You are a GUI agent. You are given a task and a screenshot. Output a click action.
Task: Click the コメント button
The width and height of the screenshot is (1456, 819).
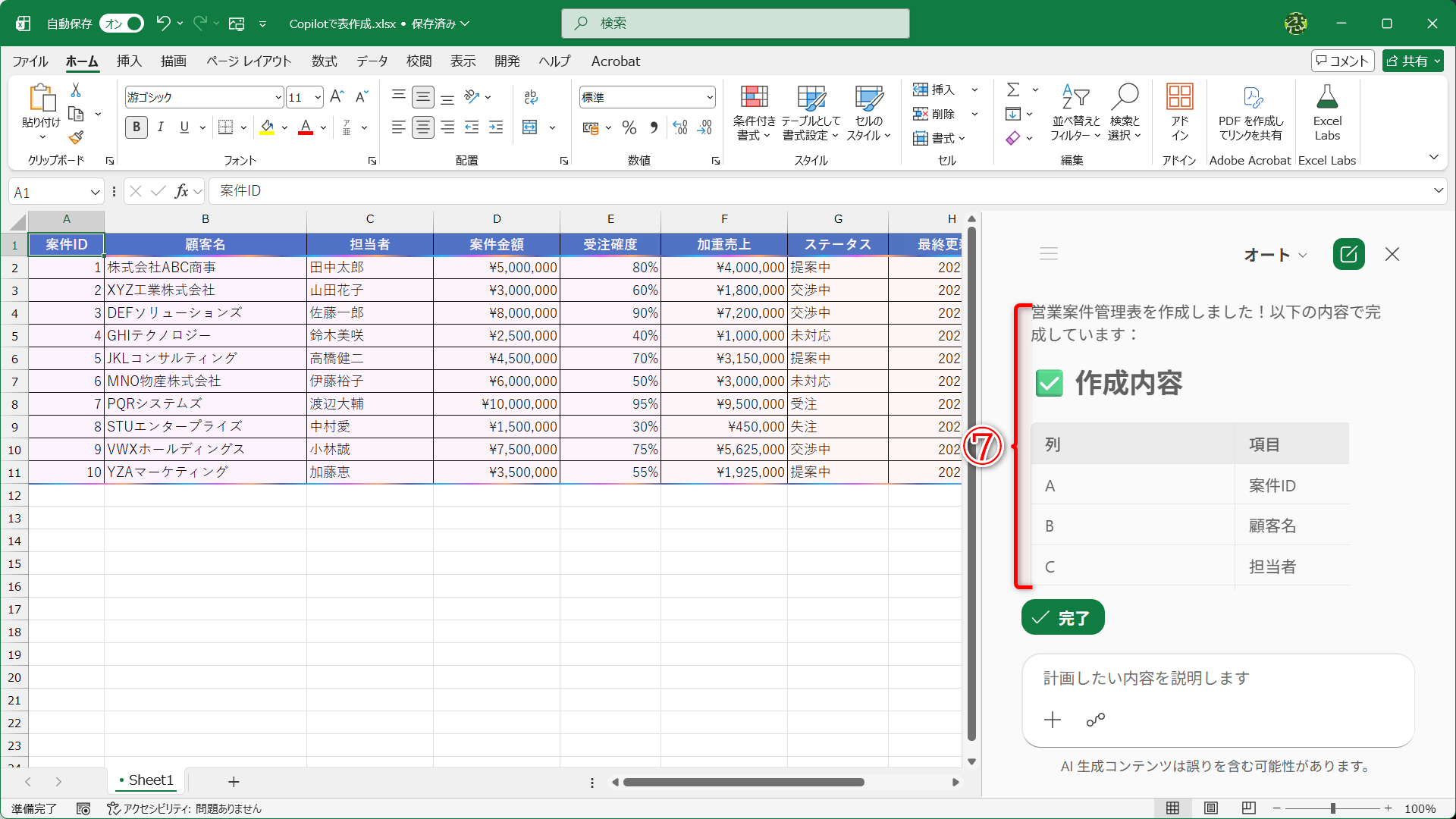pos(1342,61)
